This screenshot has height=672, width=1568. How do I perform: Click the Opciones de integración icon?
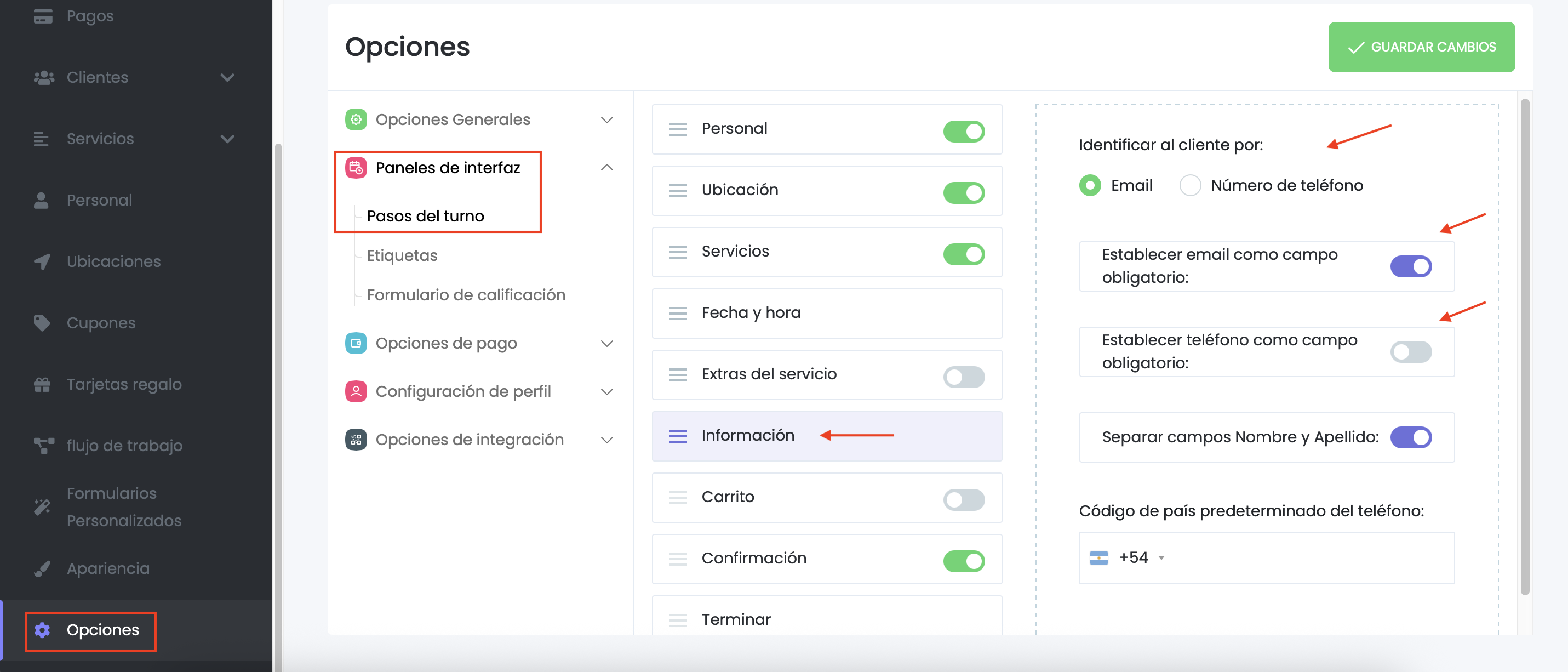356,439
